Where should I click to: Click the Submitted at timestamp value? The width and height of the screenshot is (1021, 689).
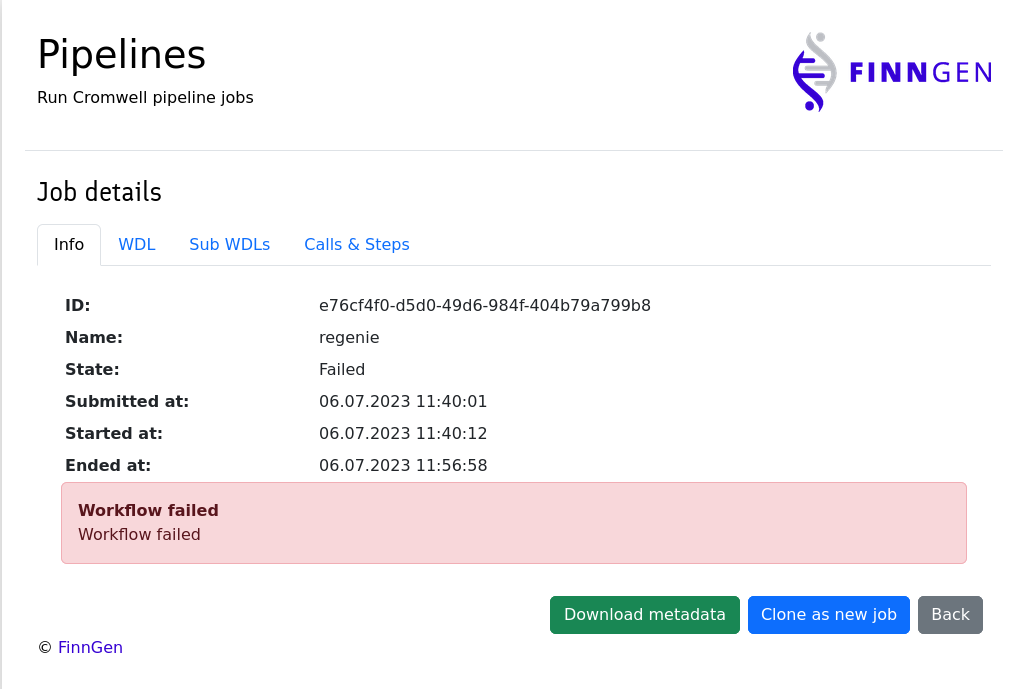pyautogui.click(x=403, y=402)
